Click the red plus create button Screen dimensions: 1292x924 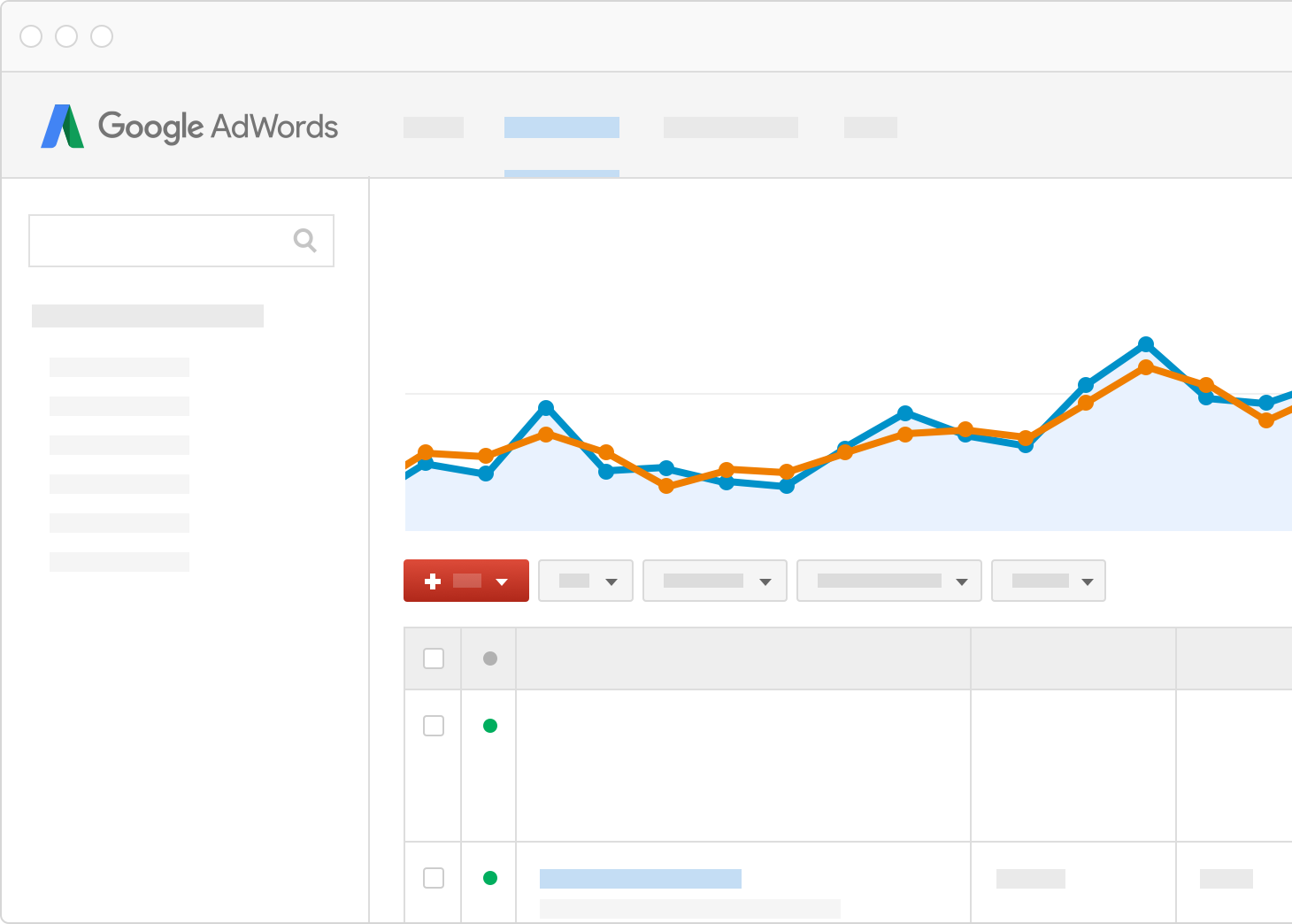click(x=466, y=581)
